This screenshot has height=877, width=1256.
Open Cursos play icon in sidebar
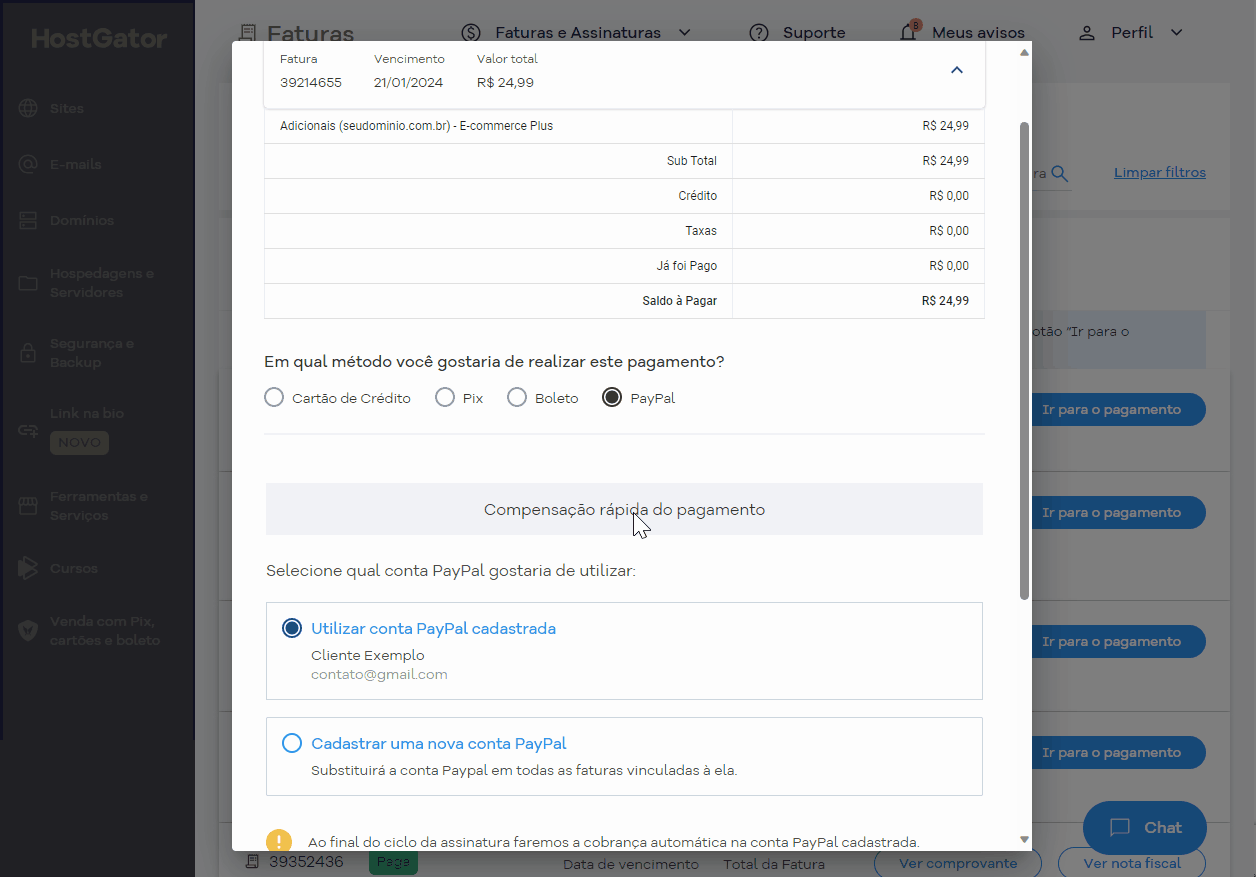click(x=28, y=568)
